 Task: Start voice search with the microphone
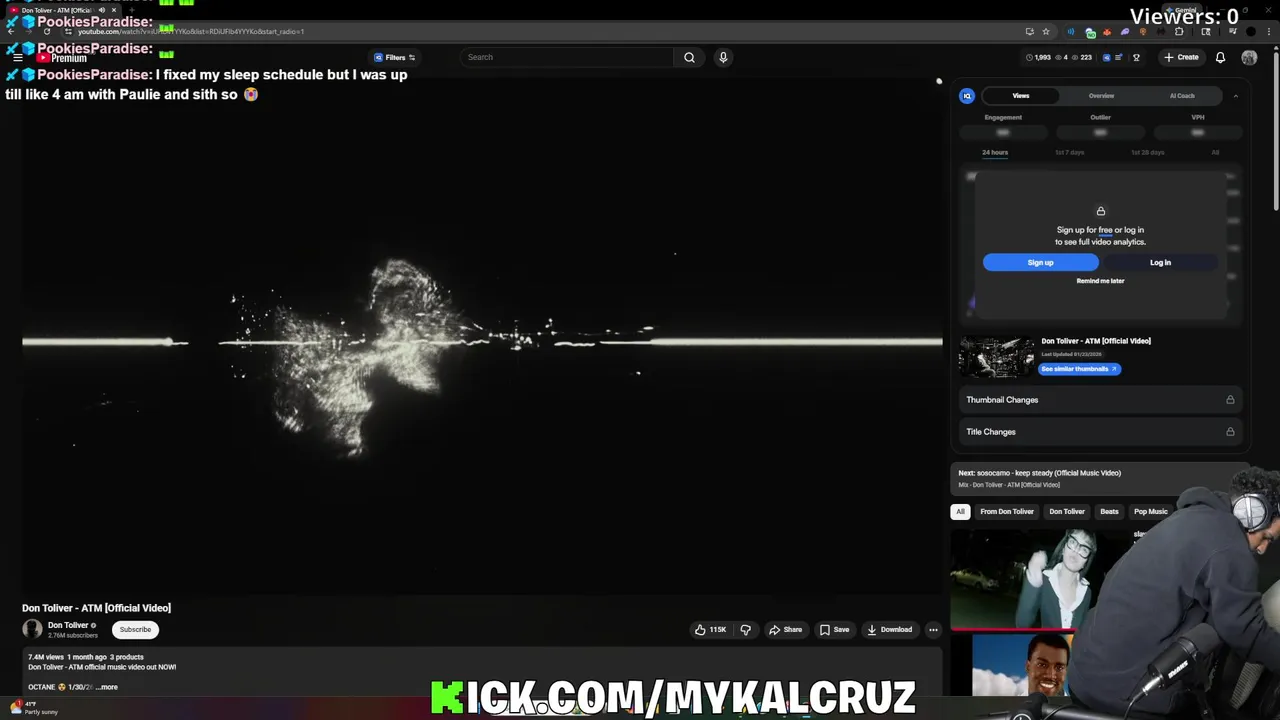click(x=723, y=57)
